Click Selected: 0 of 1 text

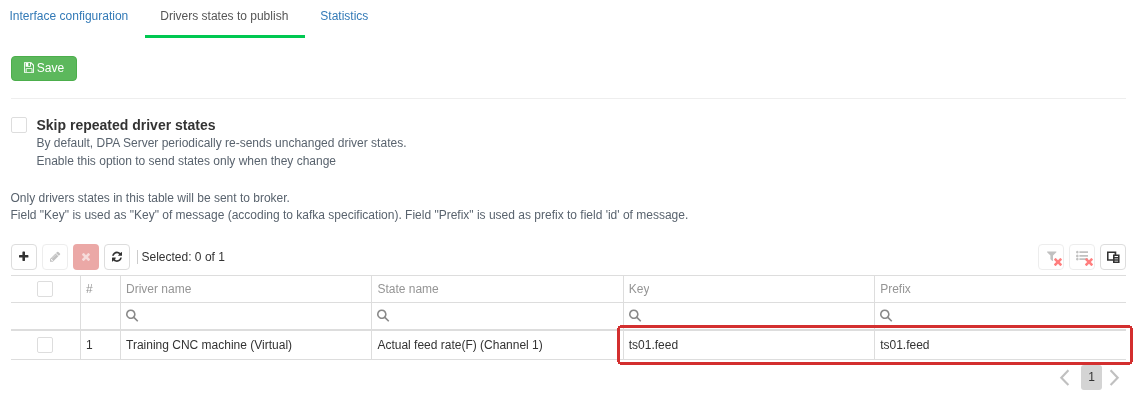tap(183, 257)
